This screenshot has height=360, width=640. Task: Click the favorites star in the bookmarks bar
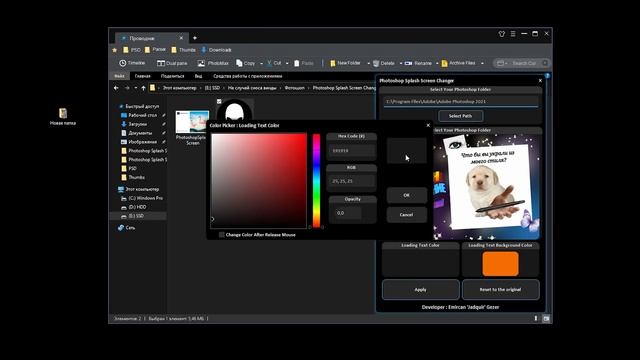tap(115, 50)
